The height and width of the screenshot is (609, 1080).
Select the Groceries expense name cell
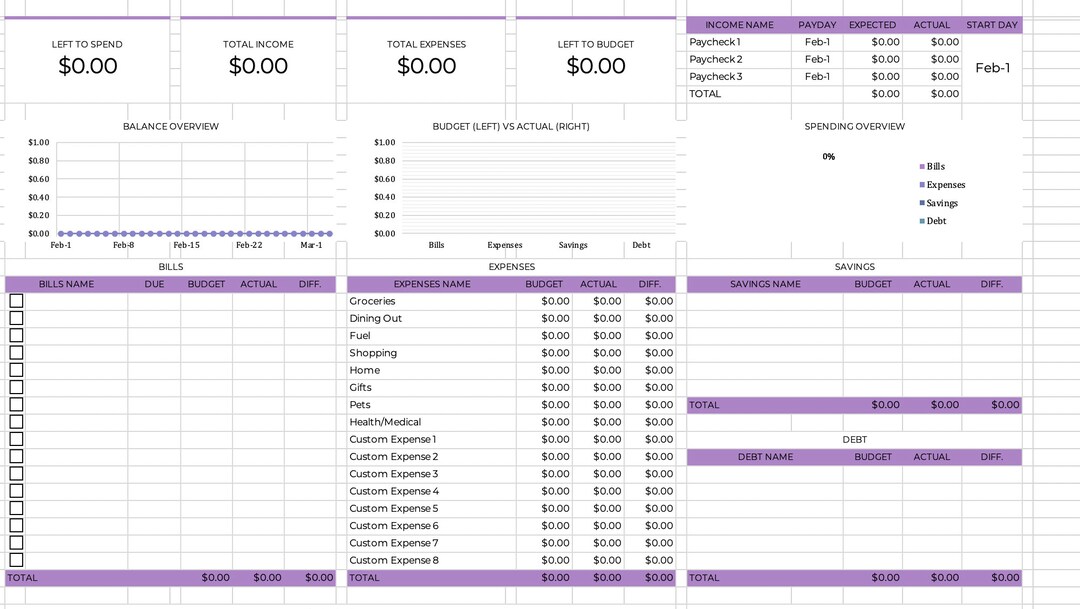click(x=432, y=301)
